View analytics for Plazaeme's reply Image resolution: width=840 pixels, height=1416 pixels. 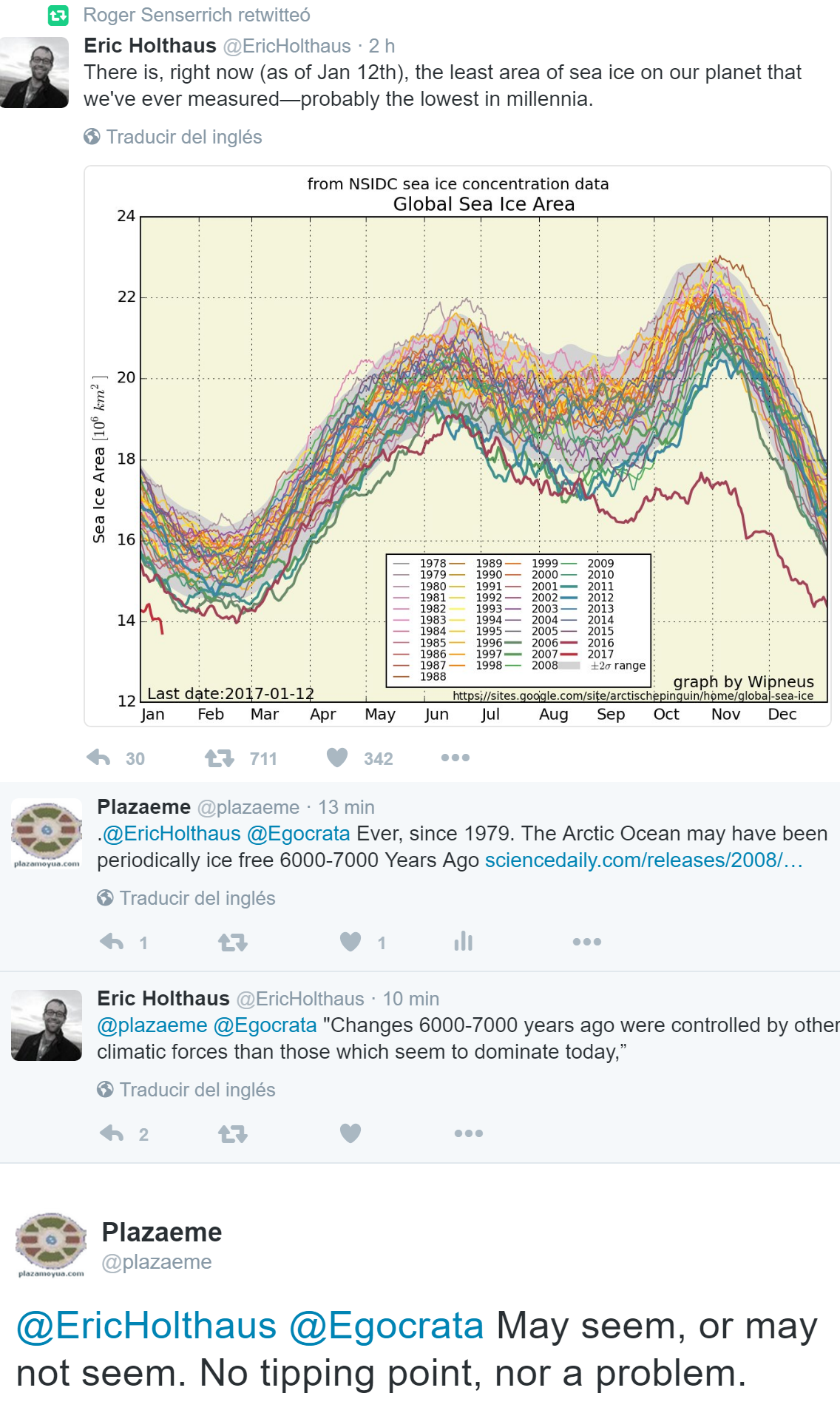(464, 942)
